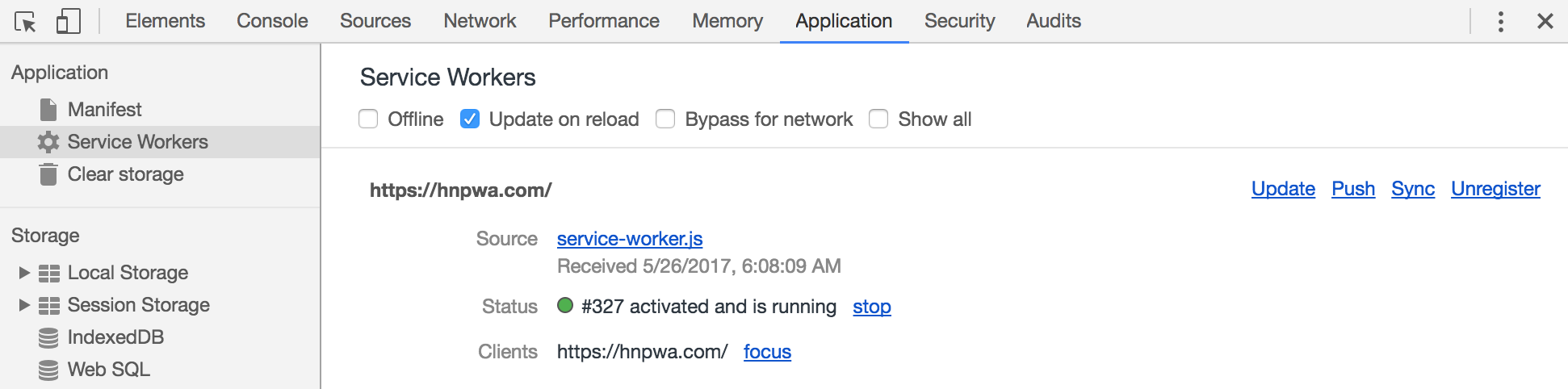Click the Unregister link
Screen dimensions: 1568x389
pos(1495,189)
